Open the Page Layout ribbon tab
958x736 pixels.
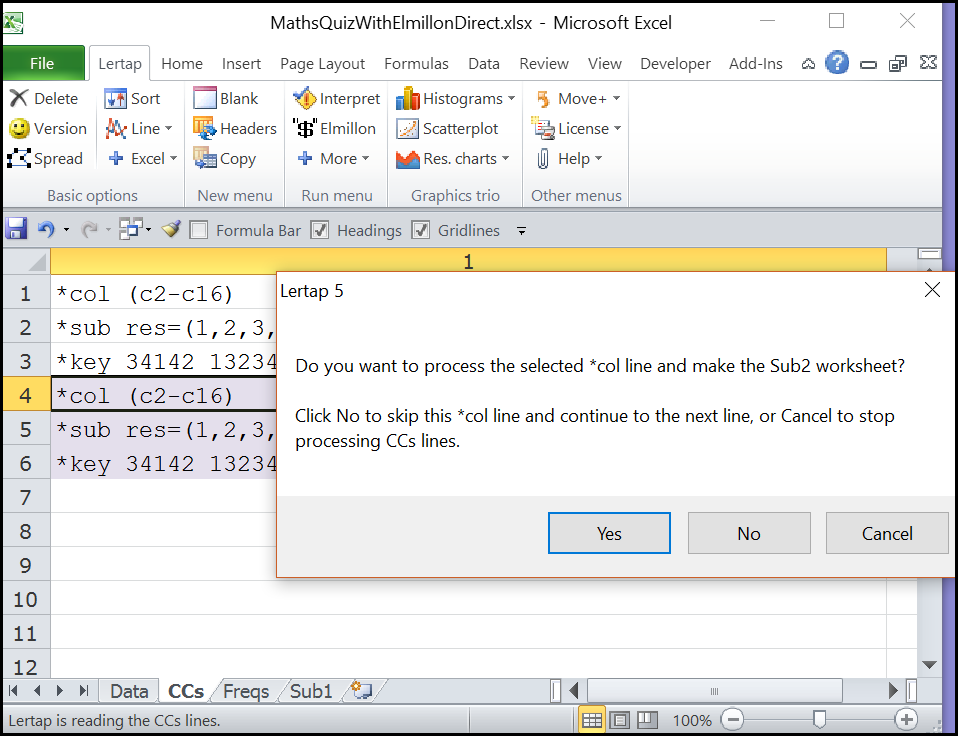click(322, 64)
